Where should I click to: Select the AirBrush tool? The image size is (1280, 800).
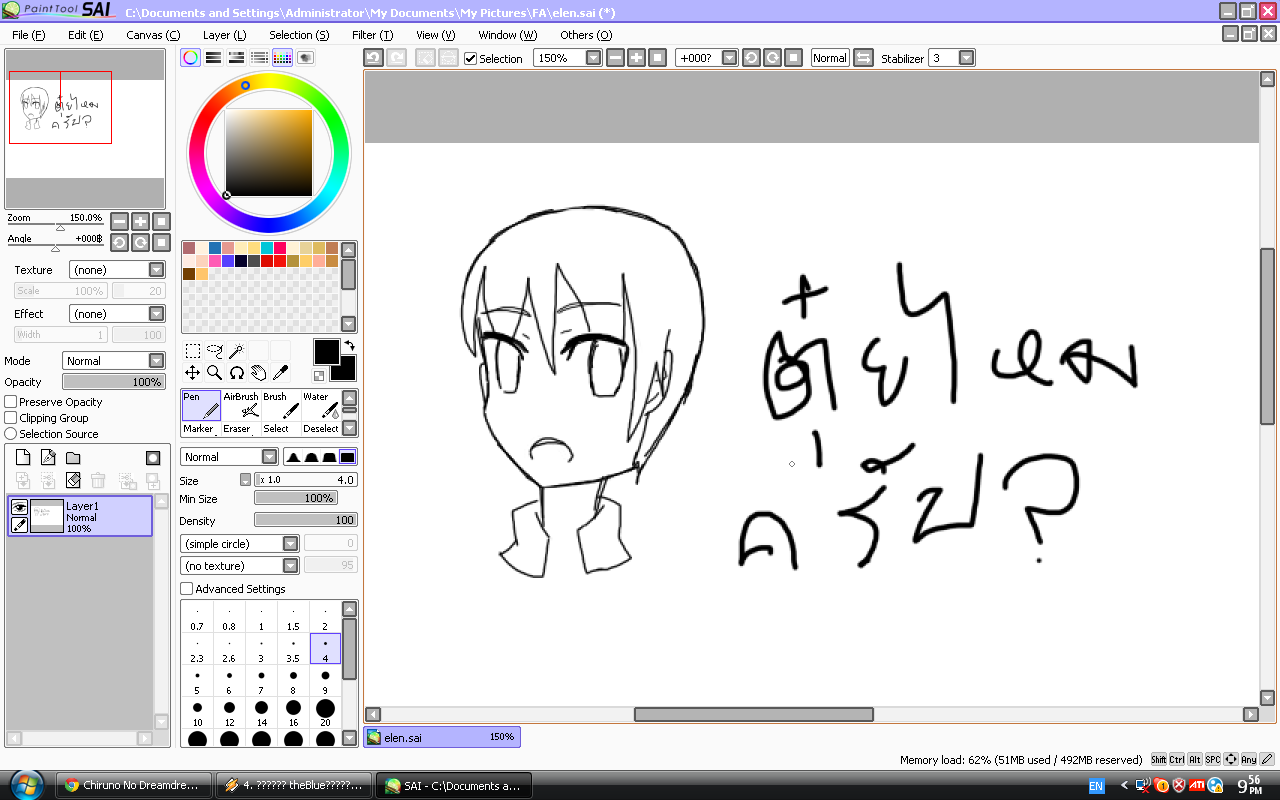241,405
